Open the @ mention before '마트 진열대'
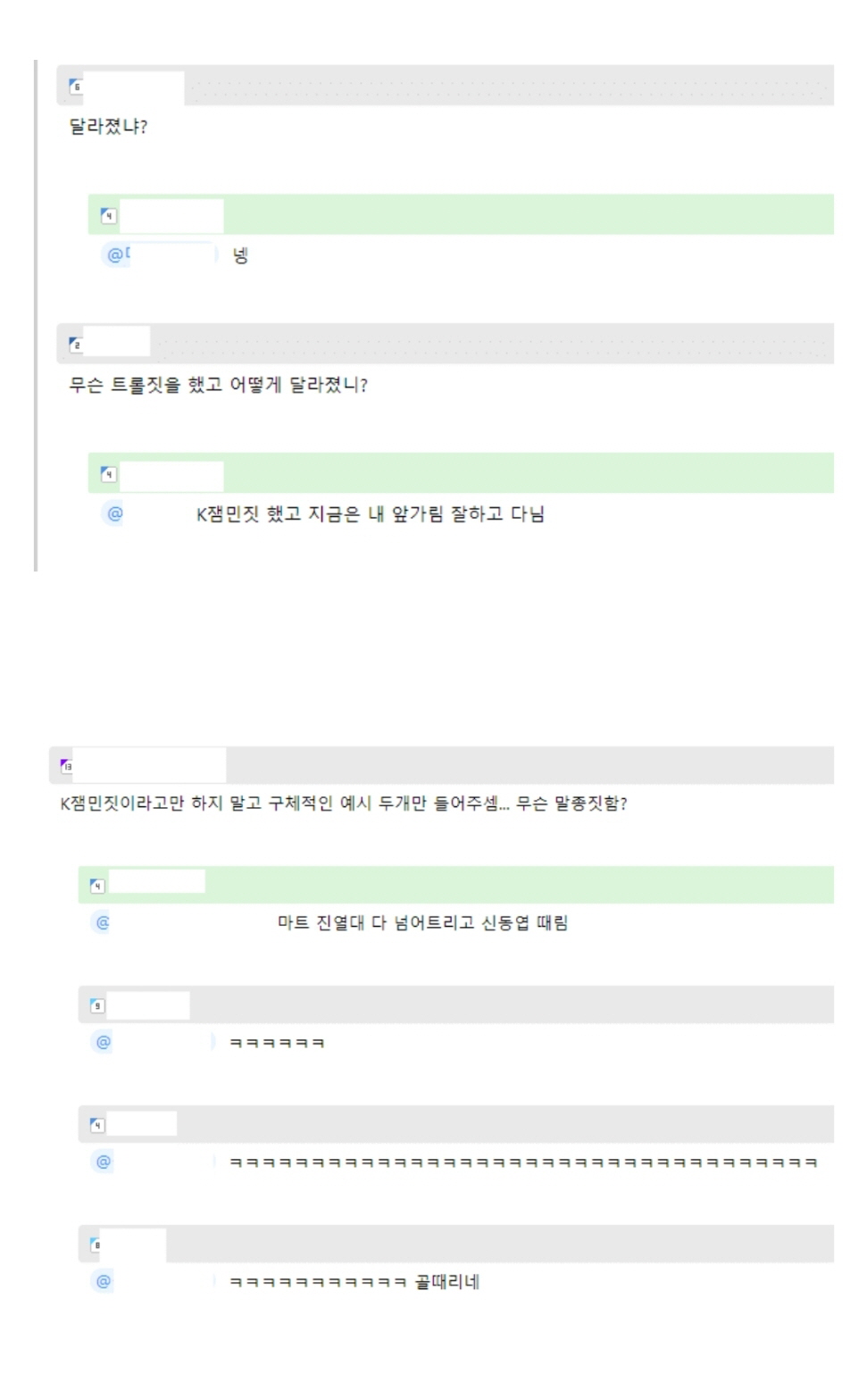867x1400 pixels. click(103, 922)
